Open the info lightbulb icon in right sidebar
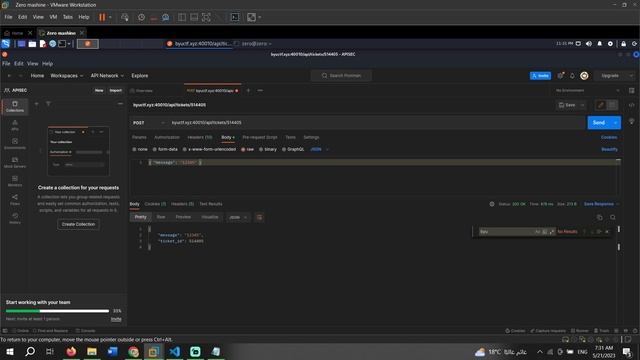 click(x=631, y=122)
